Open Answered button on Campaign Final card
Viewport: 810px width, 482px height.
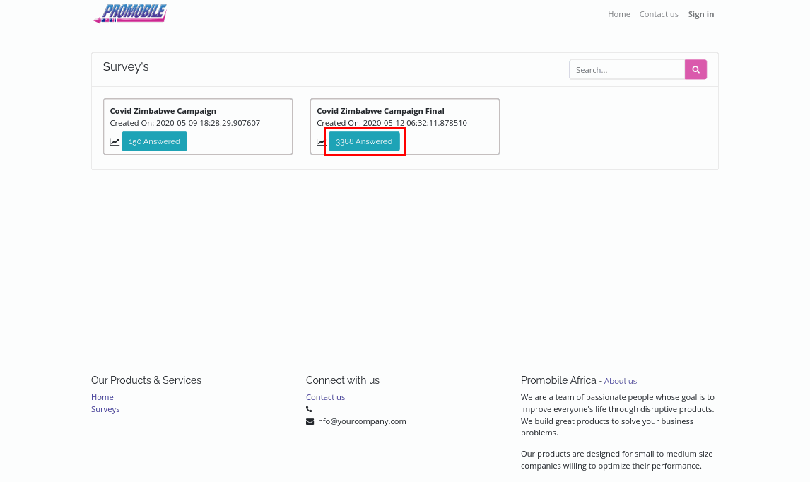point(364,141)
